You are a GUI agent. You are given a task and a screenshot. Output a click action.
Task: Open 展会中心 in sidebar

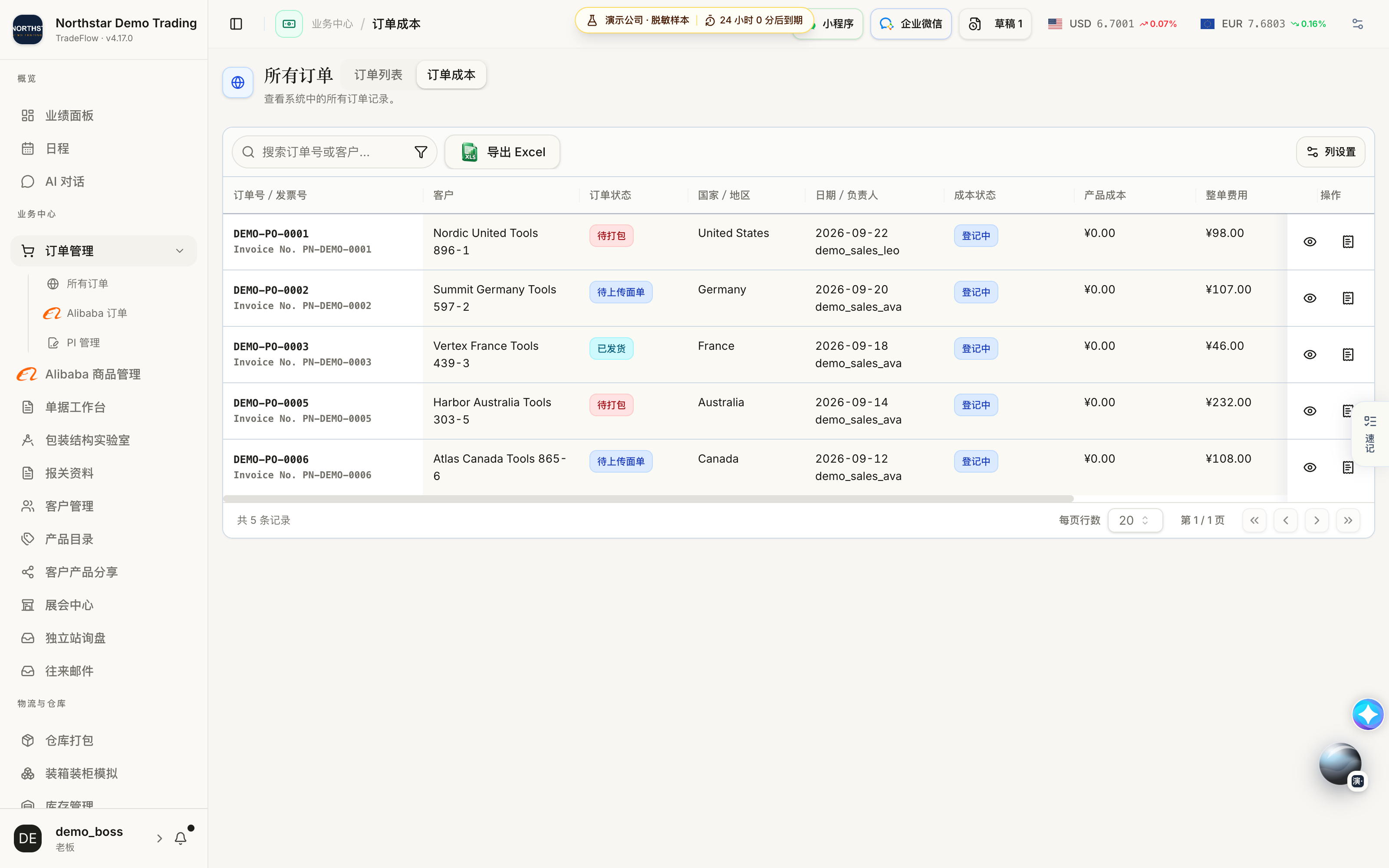coord(103,605)
